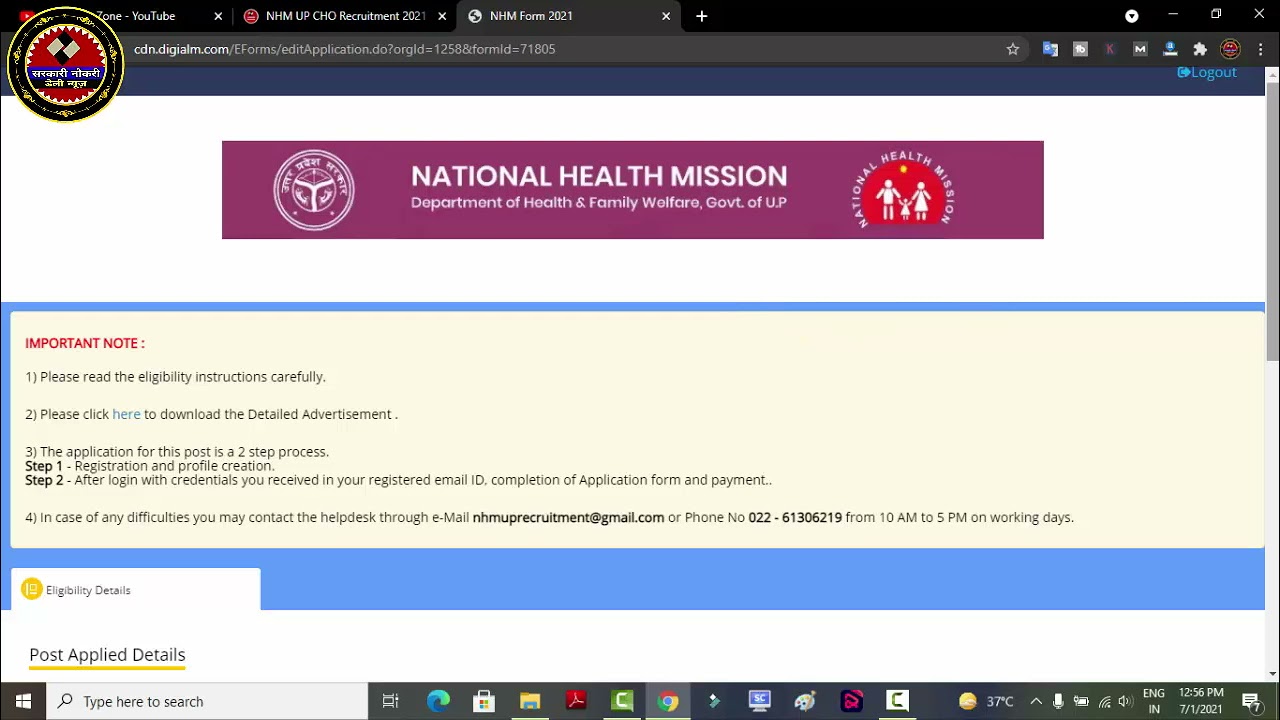This screenshot has height=720, width=1280.
Task: Open the Windows Start menu
Action: click(x=23, y=701)
